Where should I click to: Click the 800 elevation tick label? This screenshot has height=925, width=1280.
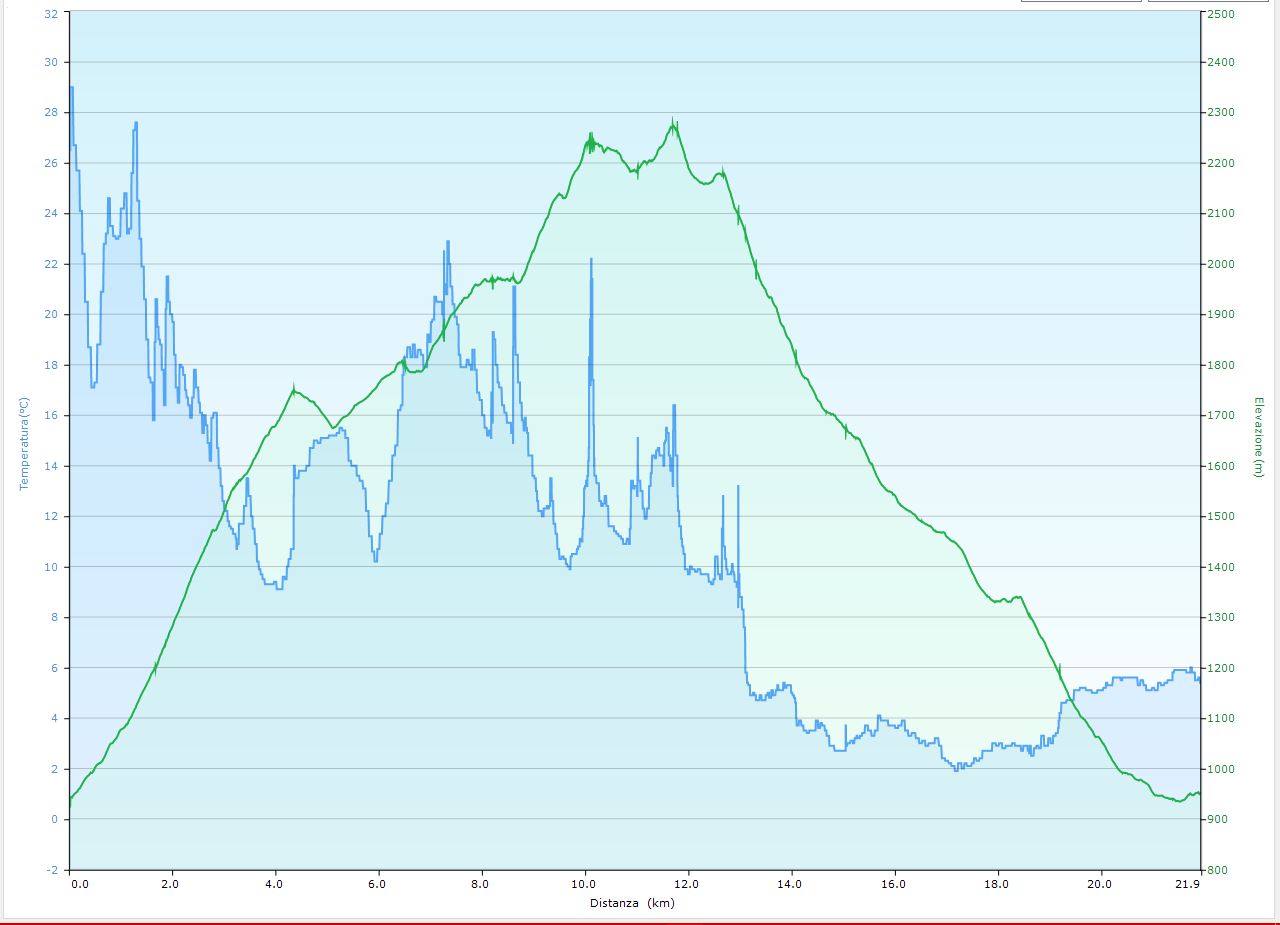[1218, 870]
